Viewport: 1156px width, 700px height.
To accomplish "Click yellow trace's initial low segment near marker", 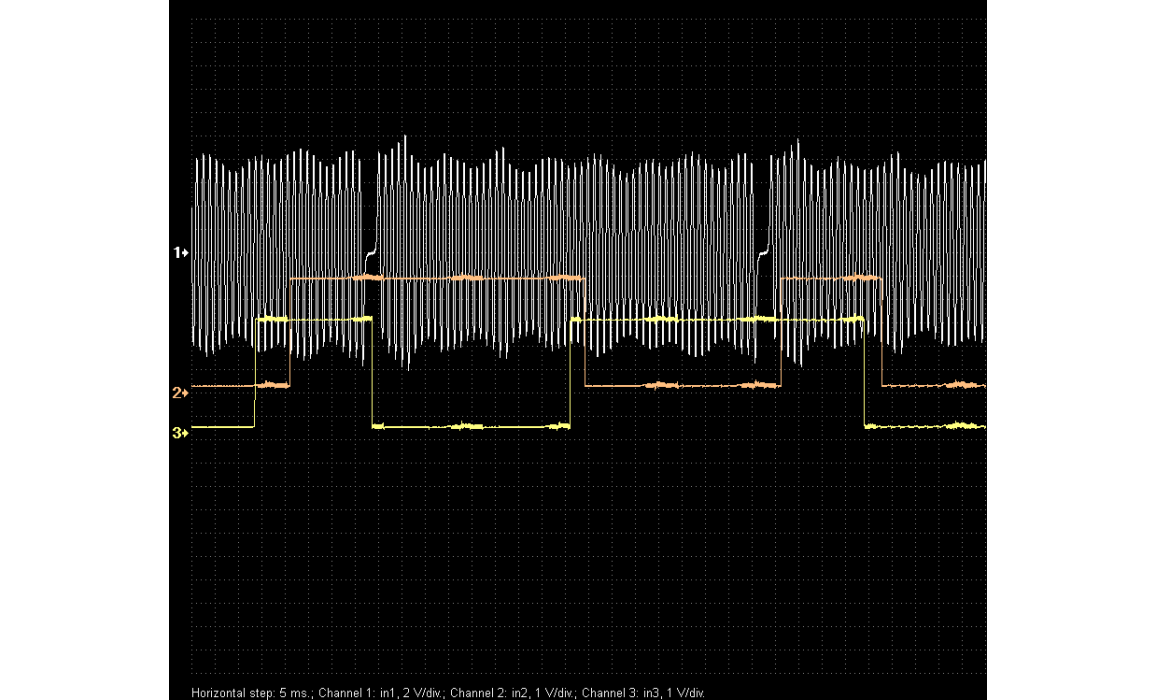I will pos(222,426).
